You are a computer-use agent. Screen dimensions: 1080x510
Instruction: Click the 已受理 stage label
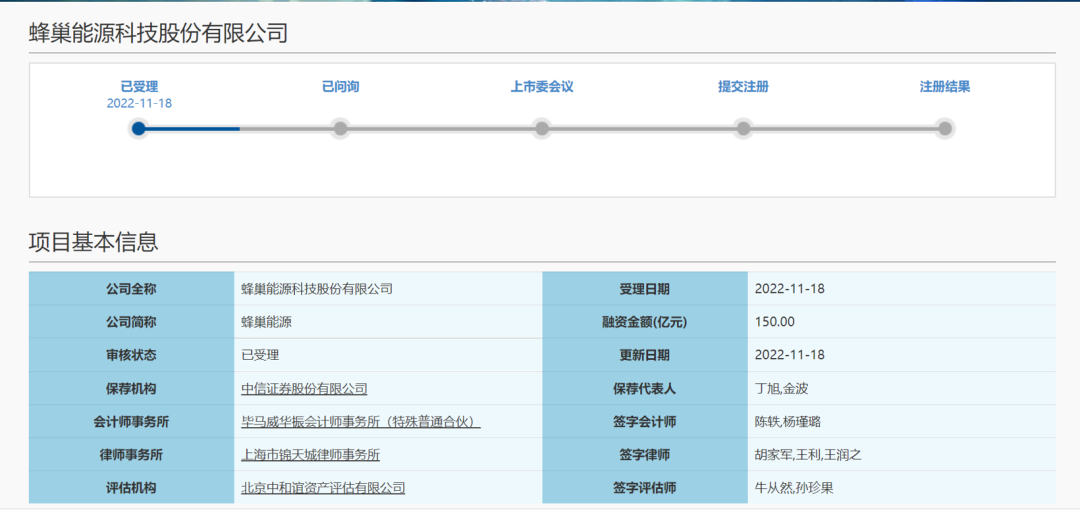[139, 87]
